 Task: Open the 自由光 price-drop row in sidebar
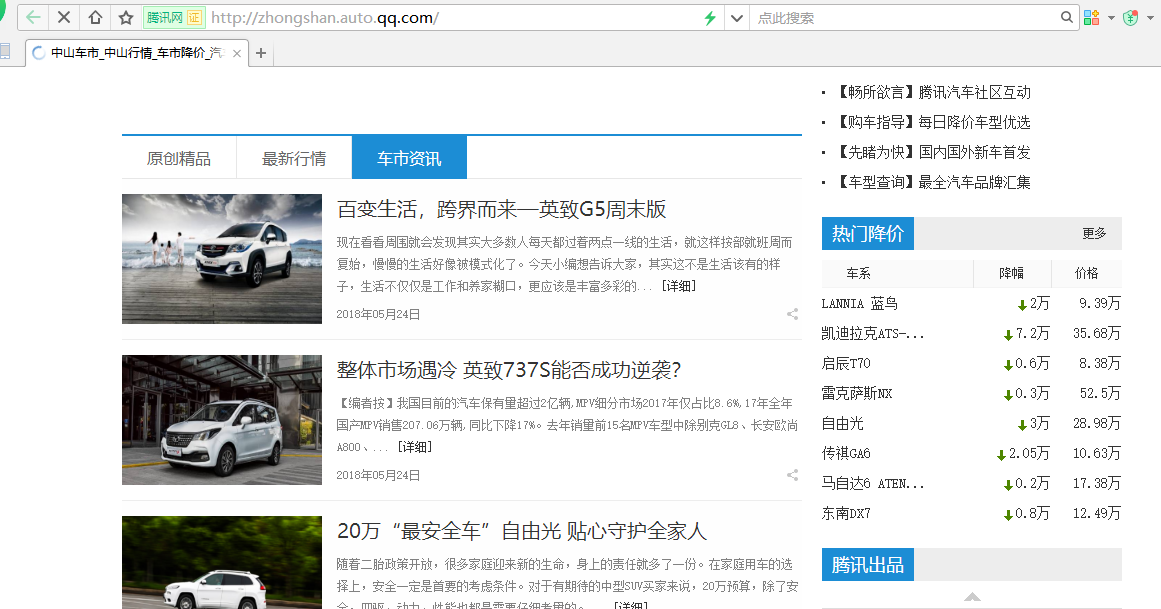(971, 424)
